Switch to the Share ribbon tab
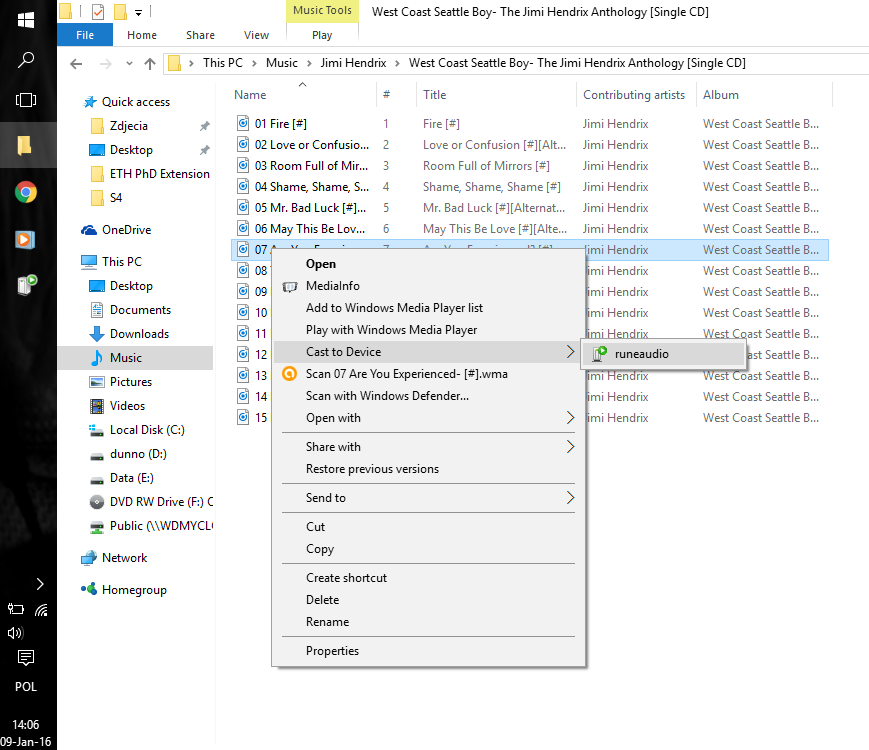Screen dimensions: 869x750 coord(200,35)
